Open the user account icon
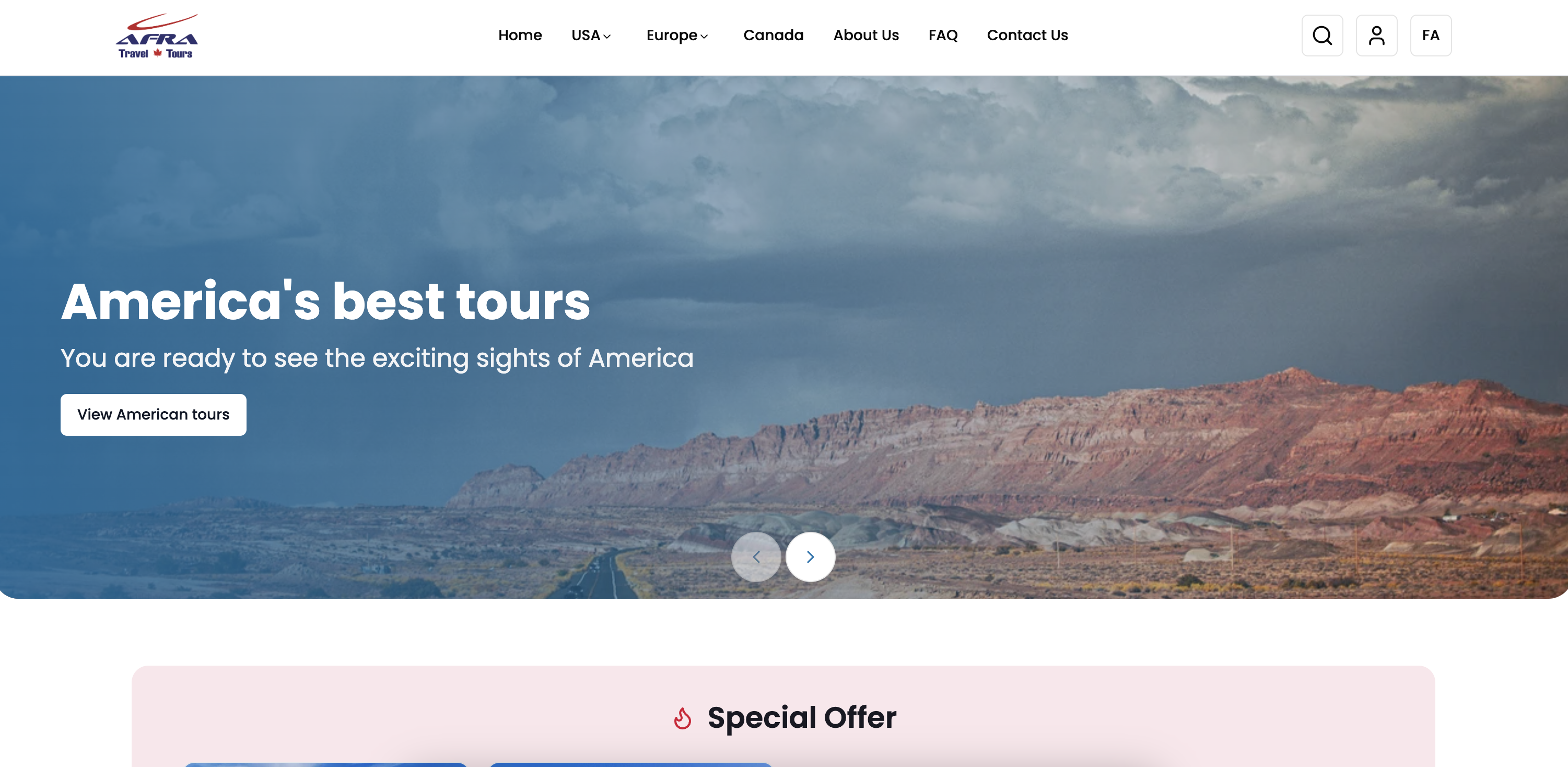Screen dimensions: 1568x767 point(1376,36)
